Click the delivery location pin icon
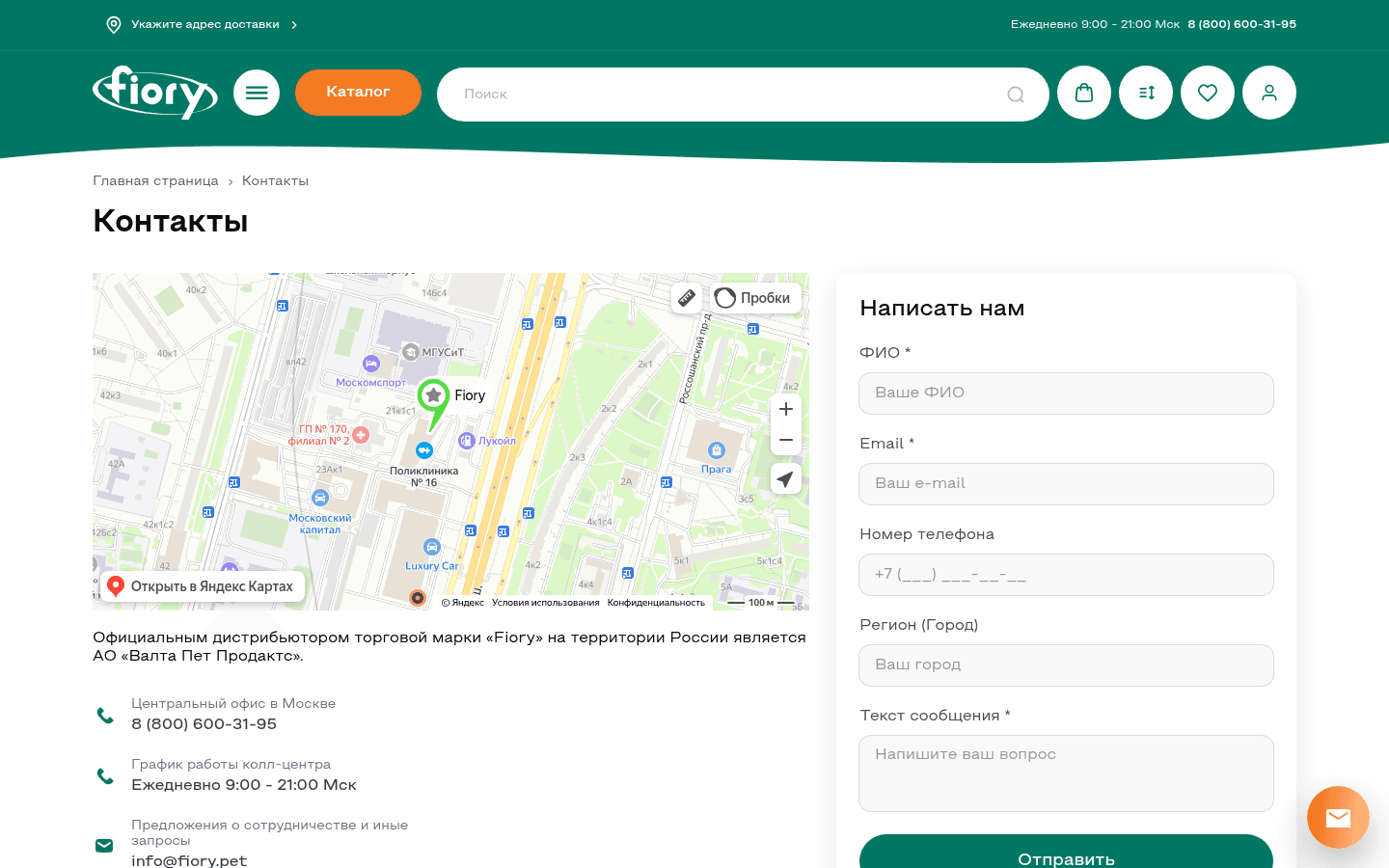 coord(114,25)
